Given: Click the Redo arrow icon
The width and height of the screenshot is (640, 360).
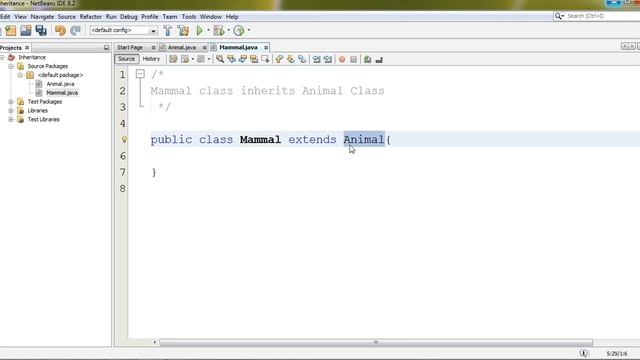Looking at the screenshot, I should tap(75, 31).
